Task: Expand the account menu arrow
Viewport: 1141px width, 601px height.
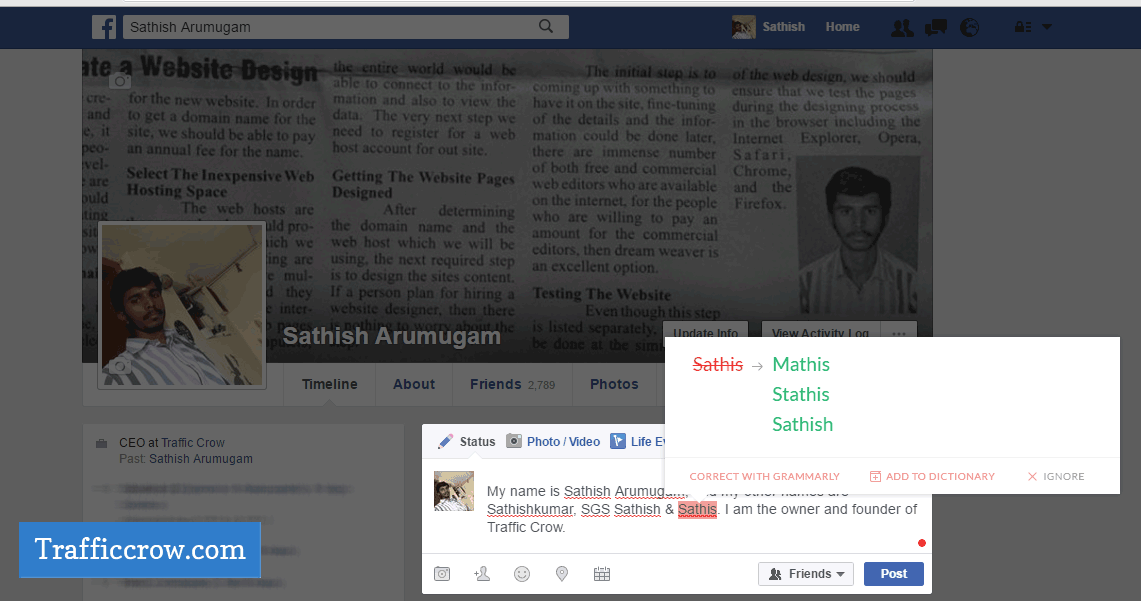Action: click(1047, 27)
